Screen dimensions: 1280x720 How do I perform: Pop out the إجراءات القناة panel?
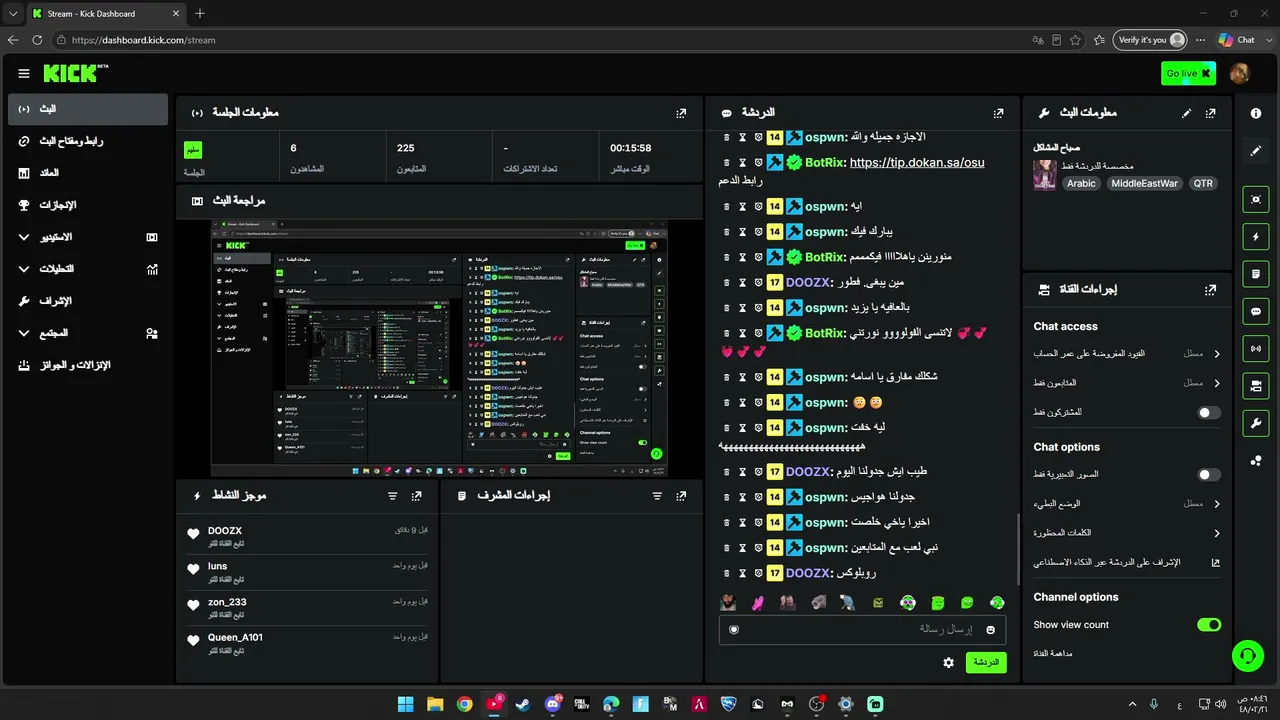1211,289
